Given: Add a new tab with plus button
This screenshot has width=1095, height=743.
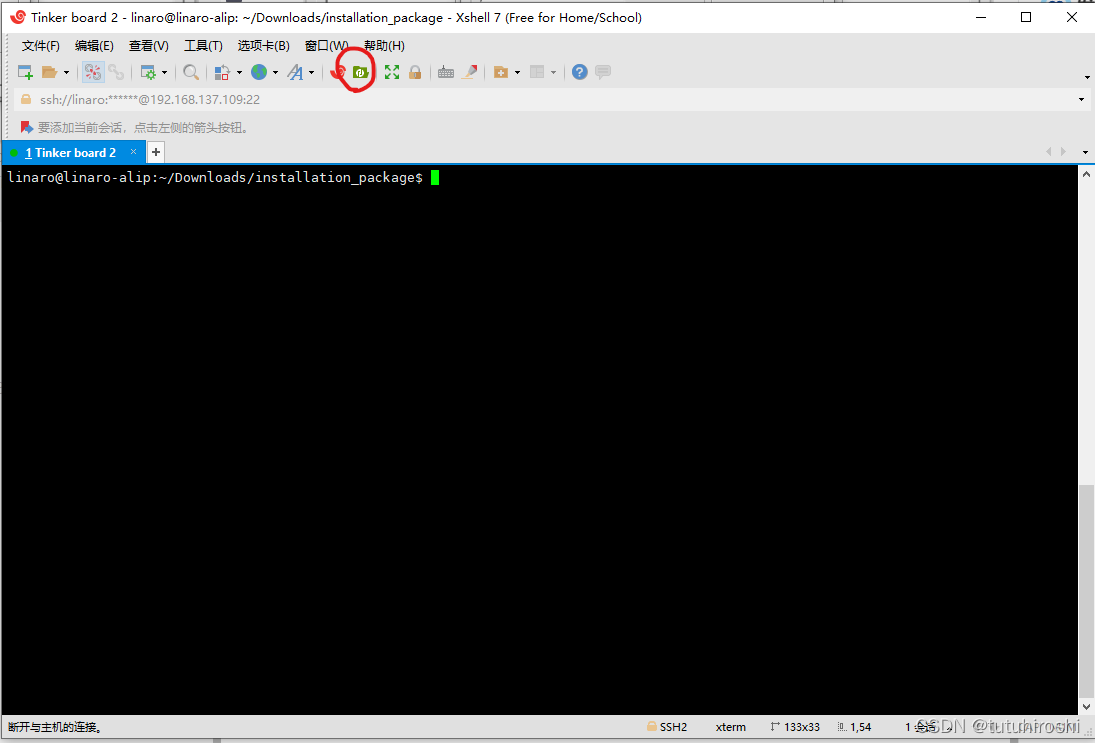Looking at the screenshot, I should coord(156,152).
